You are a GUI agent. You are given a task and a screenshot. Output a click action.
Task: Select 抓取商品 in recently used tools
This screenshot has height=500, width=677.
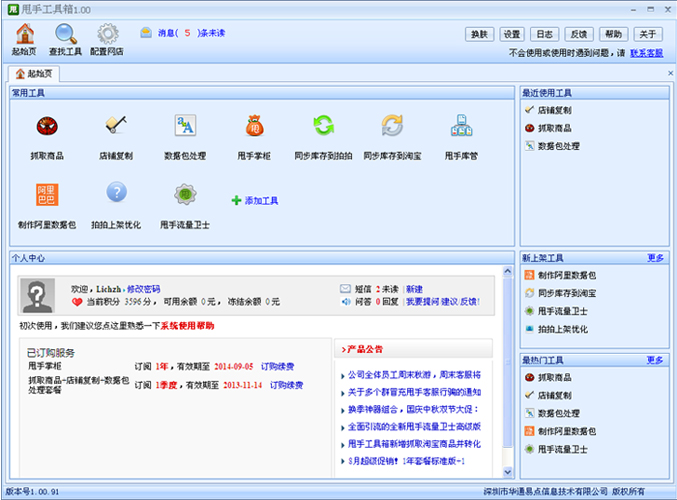click(x=554, y=128)
